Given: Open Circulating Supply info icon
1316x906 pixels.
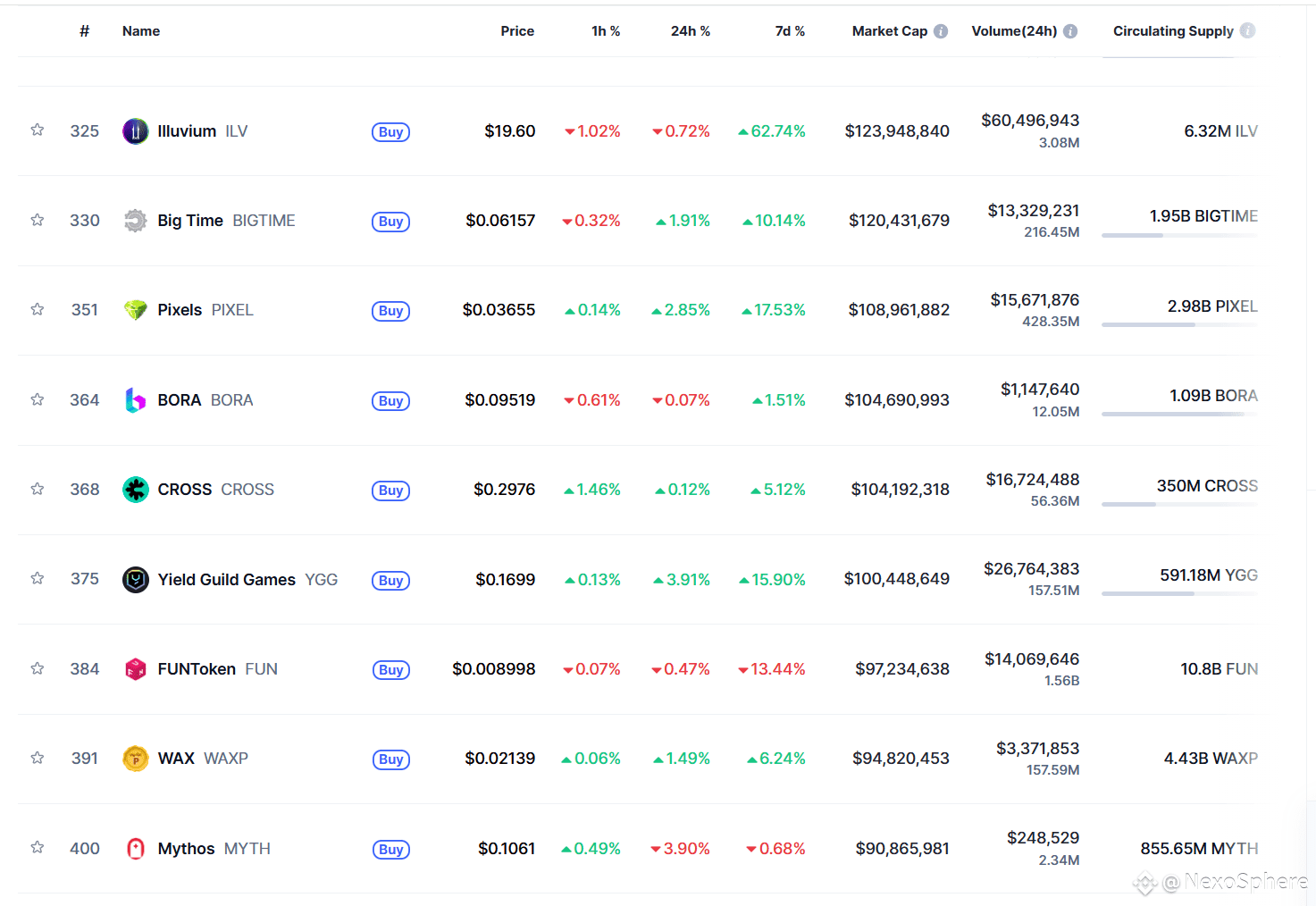Looking at the screenshot, I should pyautogui.click(x=1248, y=30).
